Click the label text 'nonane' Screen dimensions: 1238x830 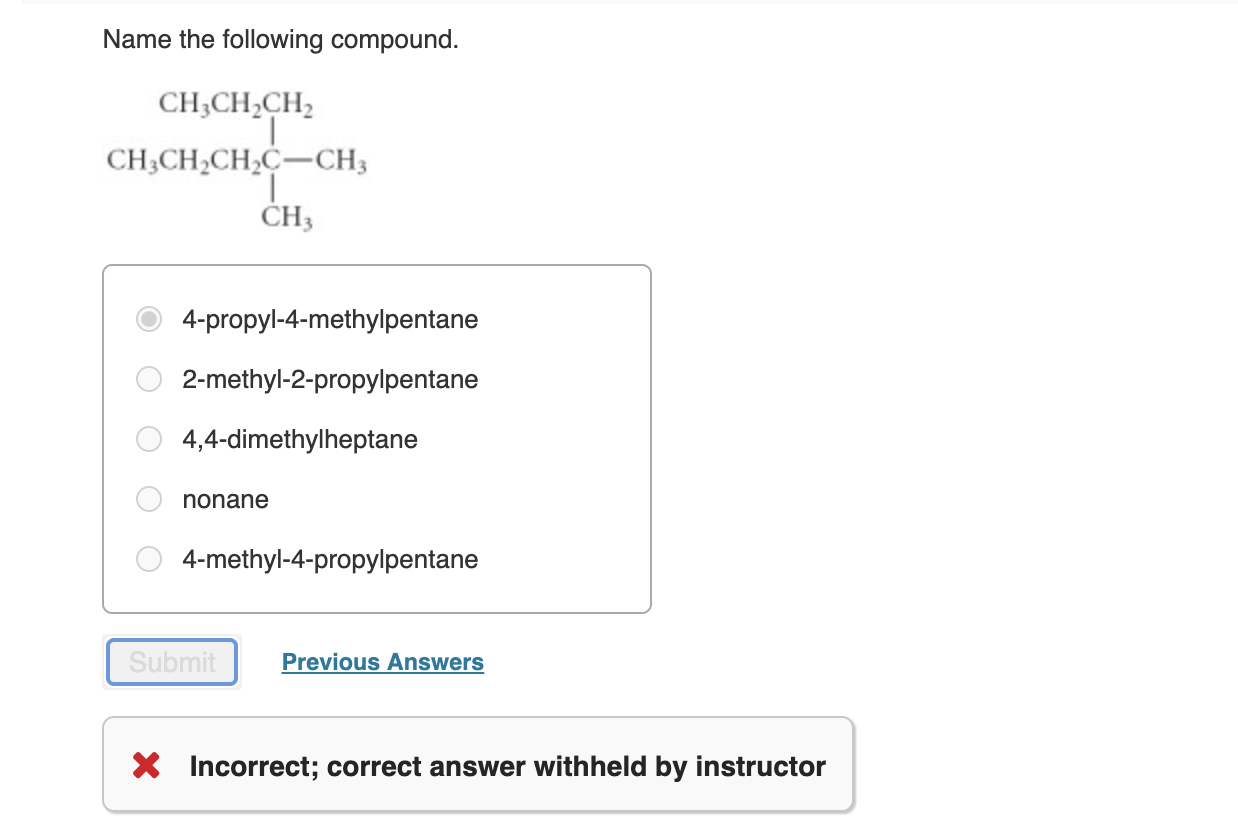click(x=225, y=499)
